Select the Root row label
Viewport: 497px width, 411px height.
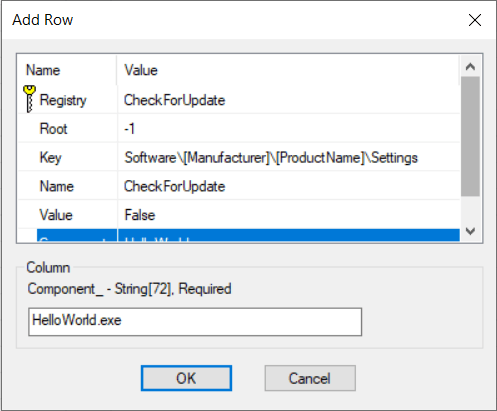pyautogui.click(x=53, y=129)
